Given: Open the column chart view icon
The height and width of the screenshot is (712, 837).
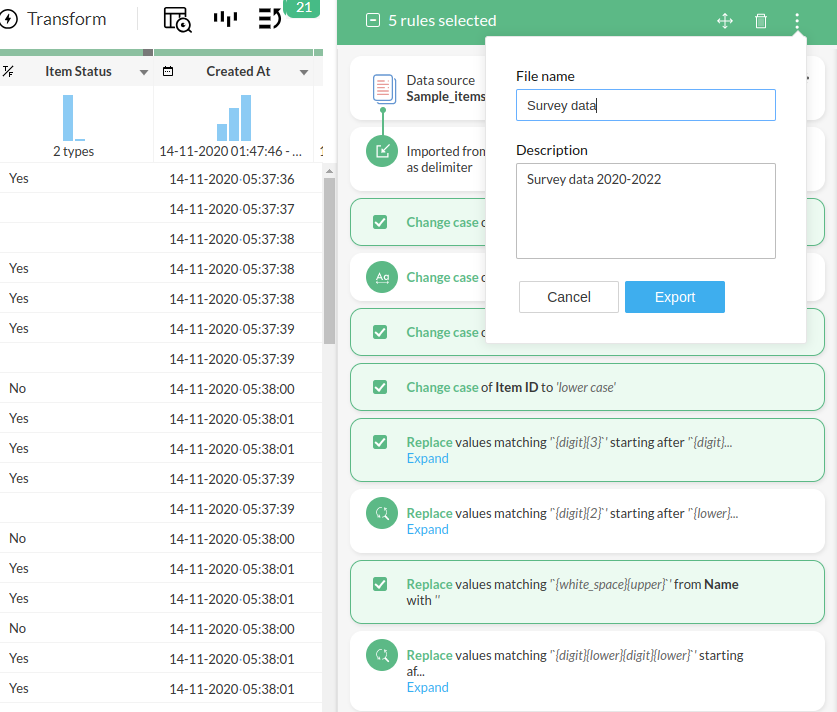Looking at the screenshot, I should [225, 19].
